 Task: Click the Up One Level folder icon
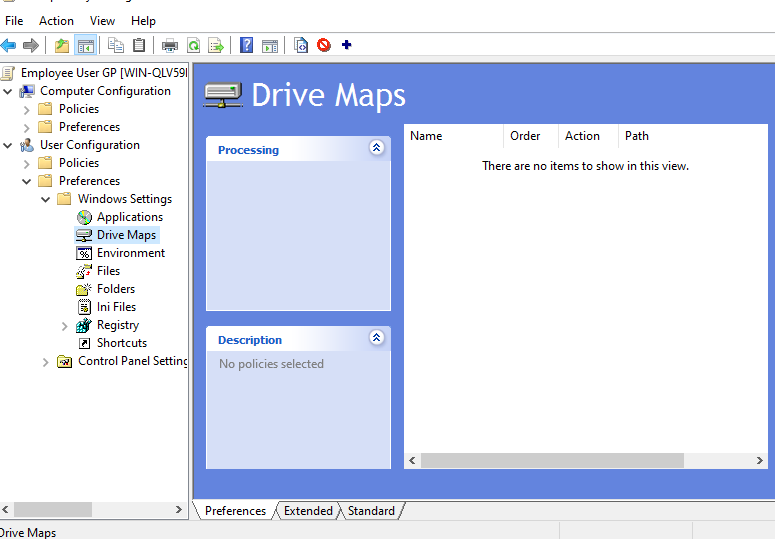62,45
